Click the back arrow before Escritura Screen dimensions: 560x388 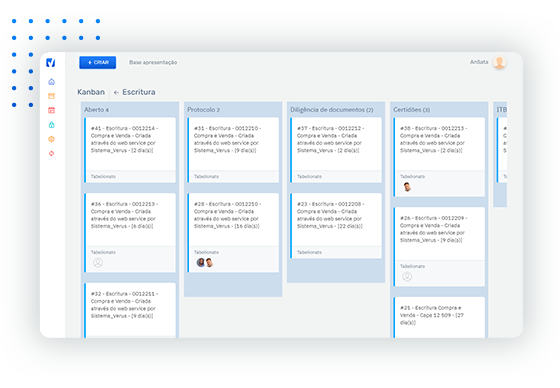(x=116, y=93)
